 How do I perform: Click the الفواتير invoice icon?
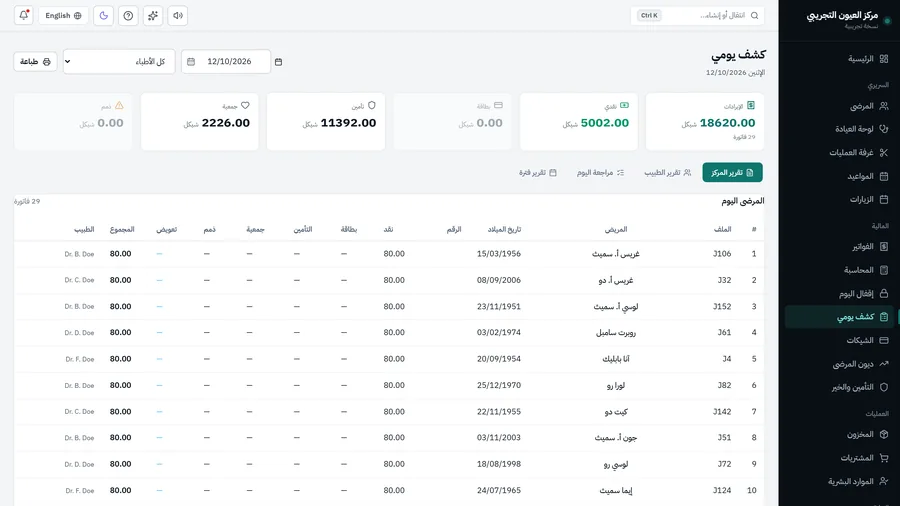[884, 247]
